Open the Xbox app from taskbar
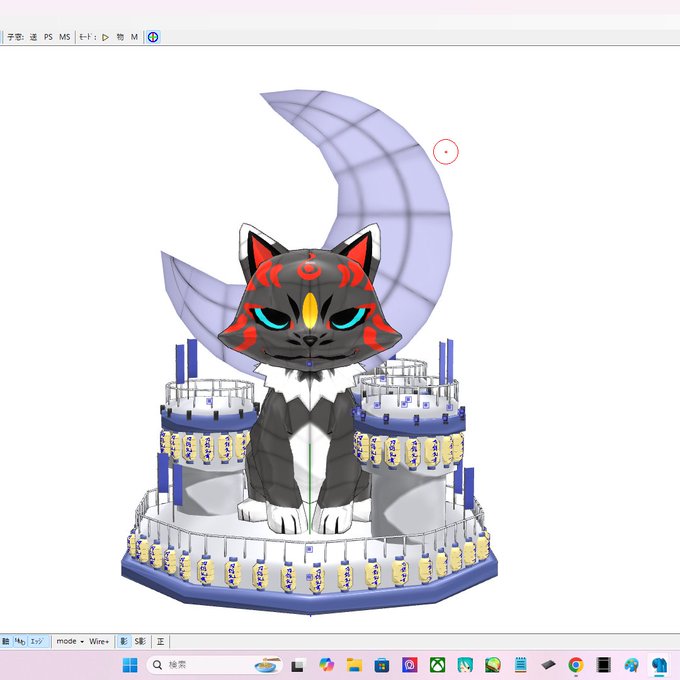 point(438,665)
